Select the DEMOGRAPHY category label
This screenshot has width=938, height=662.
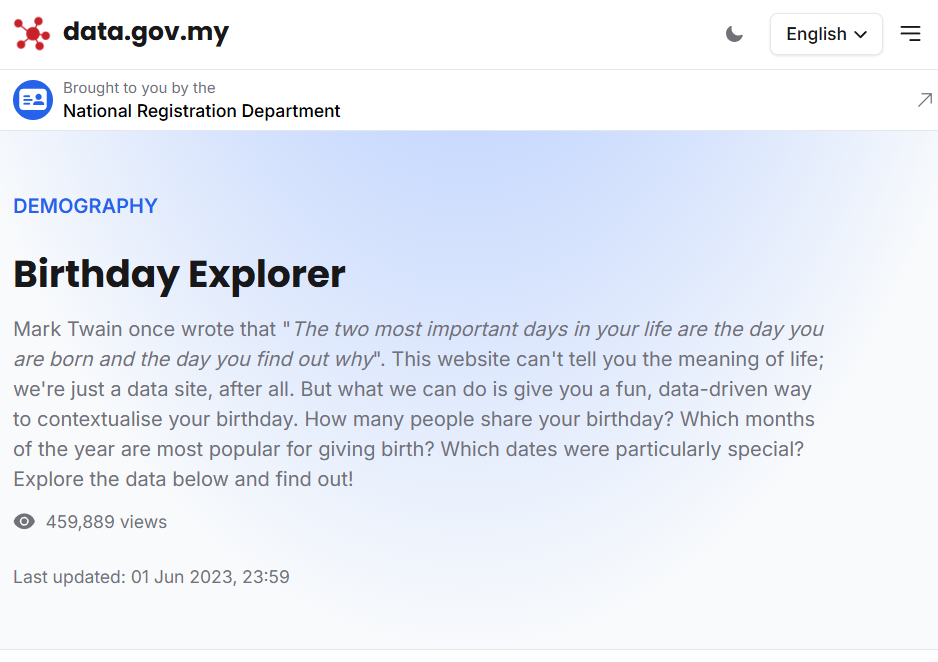(85, 206)
